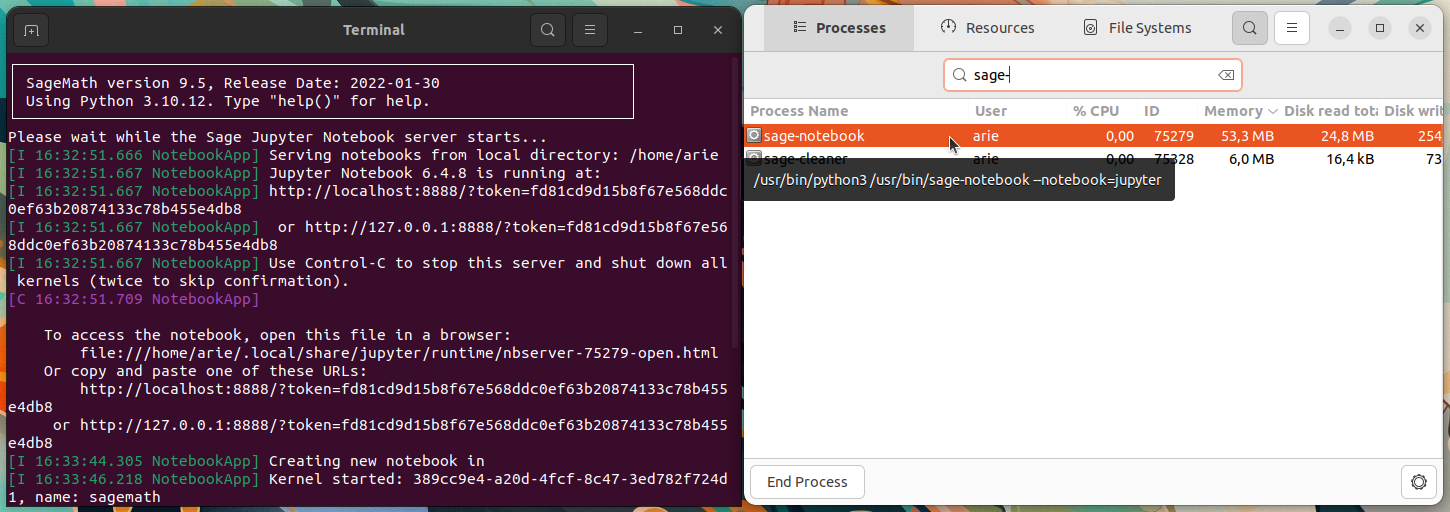Screen dimensions: 1450x512
Task: Click SageMath version 9.5 banner text
Action: tap(232, 83)
